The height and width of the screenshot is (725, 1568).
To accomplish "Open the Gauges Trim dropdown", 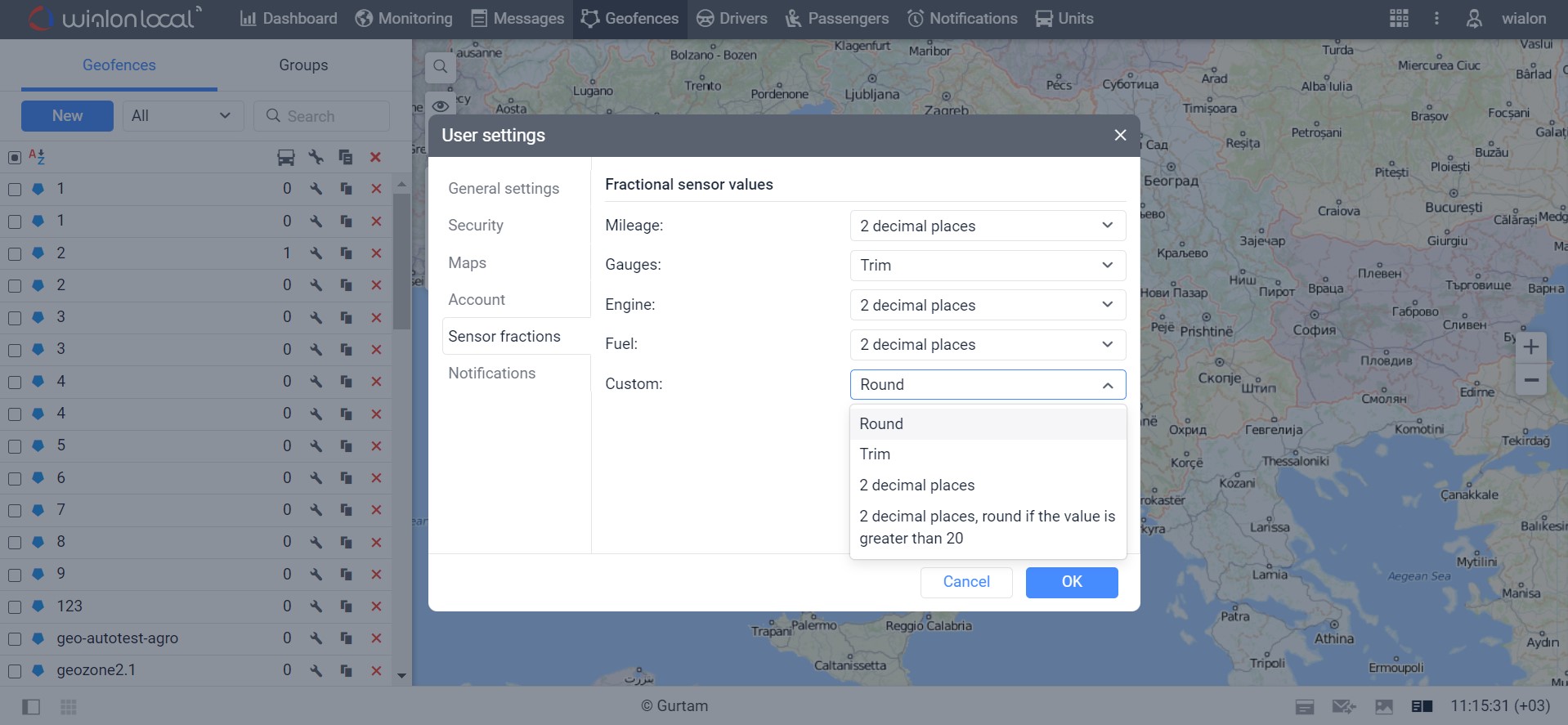I will [x=988, y=265].
